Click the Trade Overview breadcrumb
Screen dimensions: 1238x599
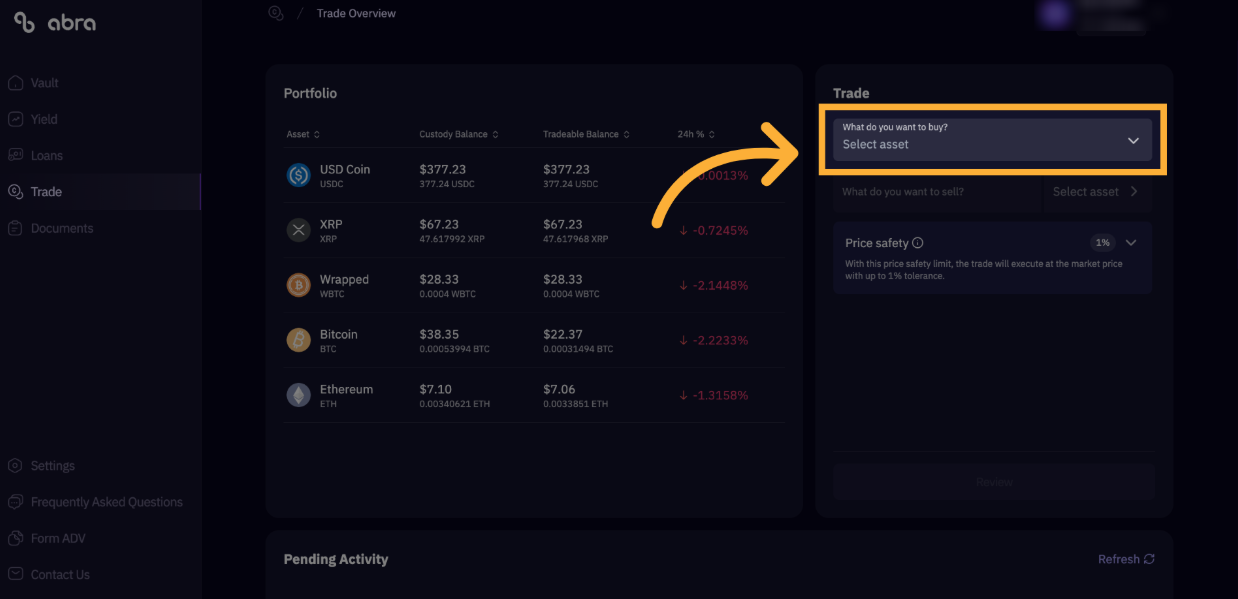click(356, 13)
